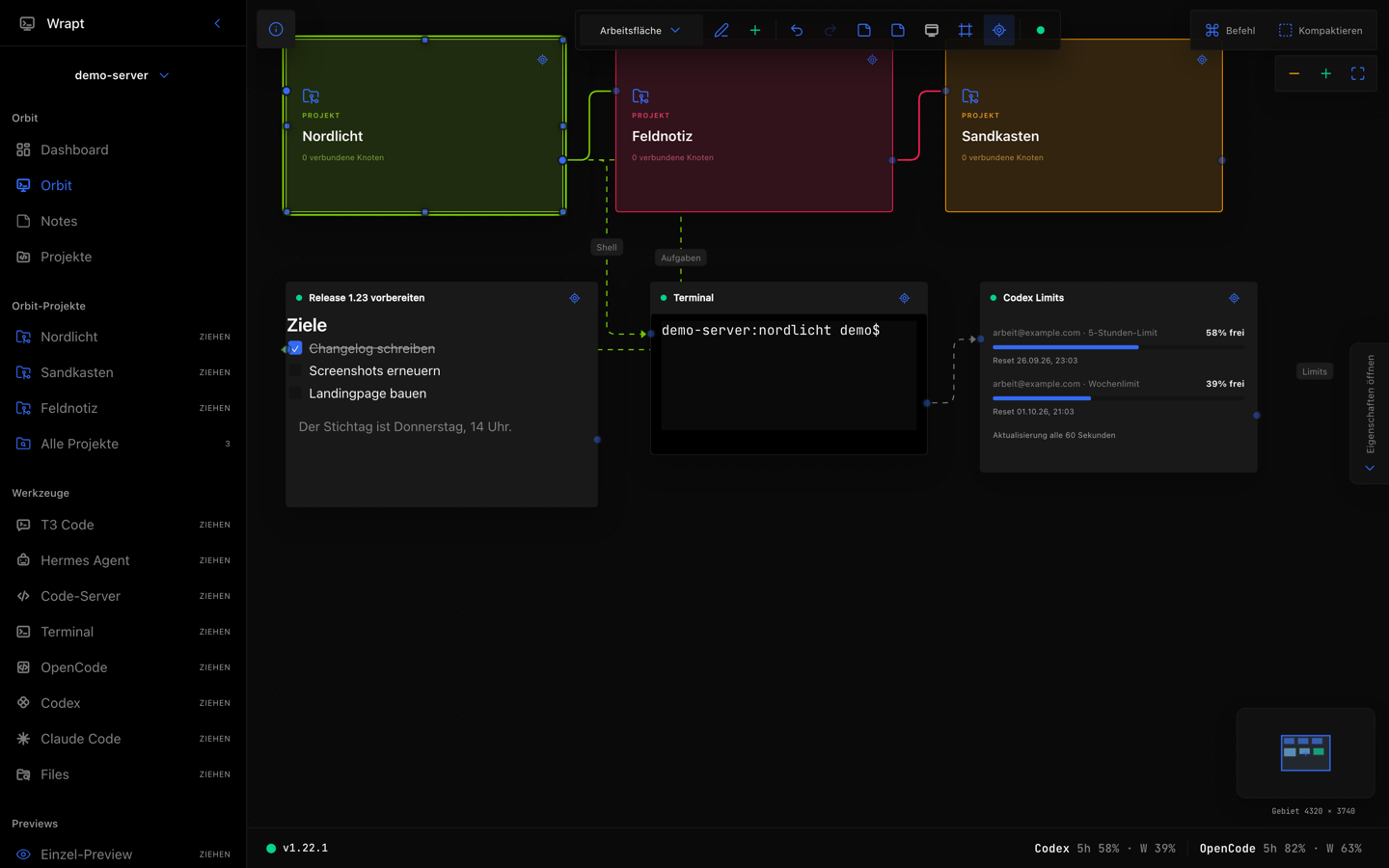Screen dimensions: 1389x868
Task: Select T3 Code in Werkzeuge list
Action: tap(123, 525)
